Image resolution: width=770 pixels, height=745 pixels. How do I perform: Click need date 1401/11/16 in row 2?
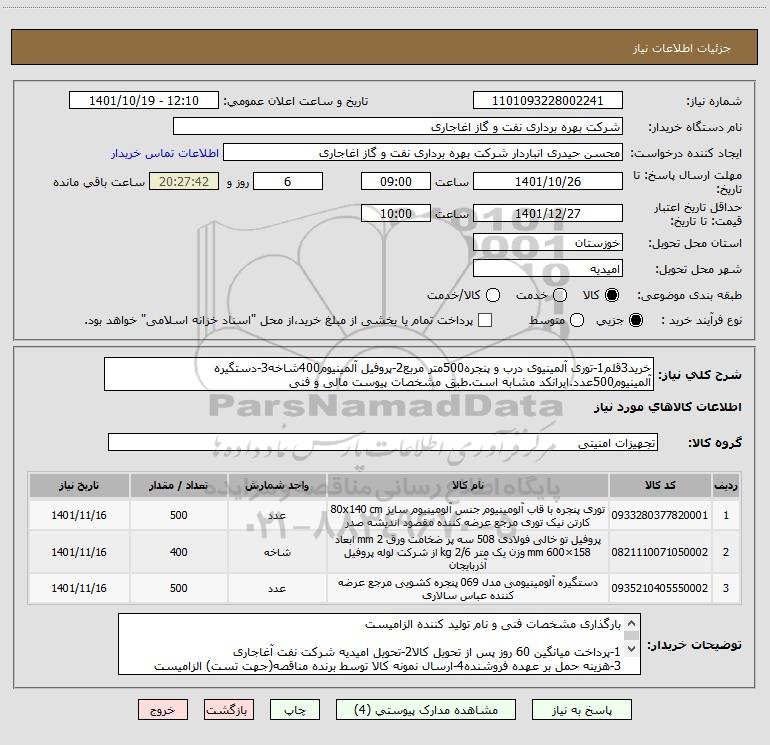(x=79, y=552)
